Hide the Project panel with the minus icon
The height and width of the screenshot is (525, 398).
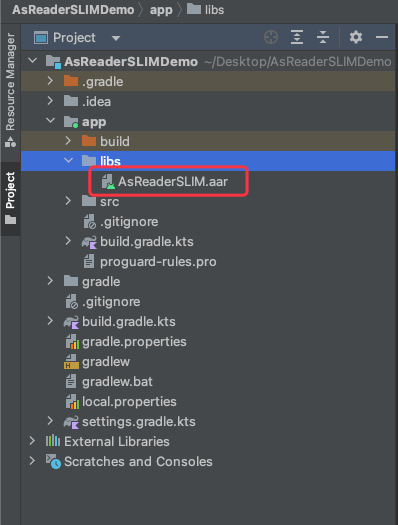point(382,37)
